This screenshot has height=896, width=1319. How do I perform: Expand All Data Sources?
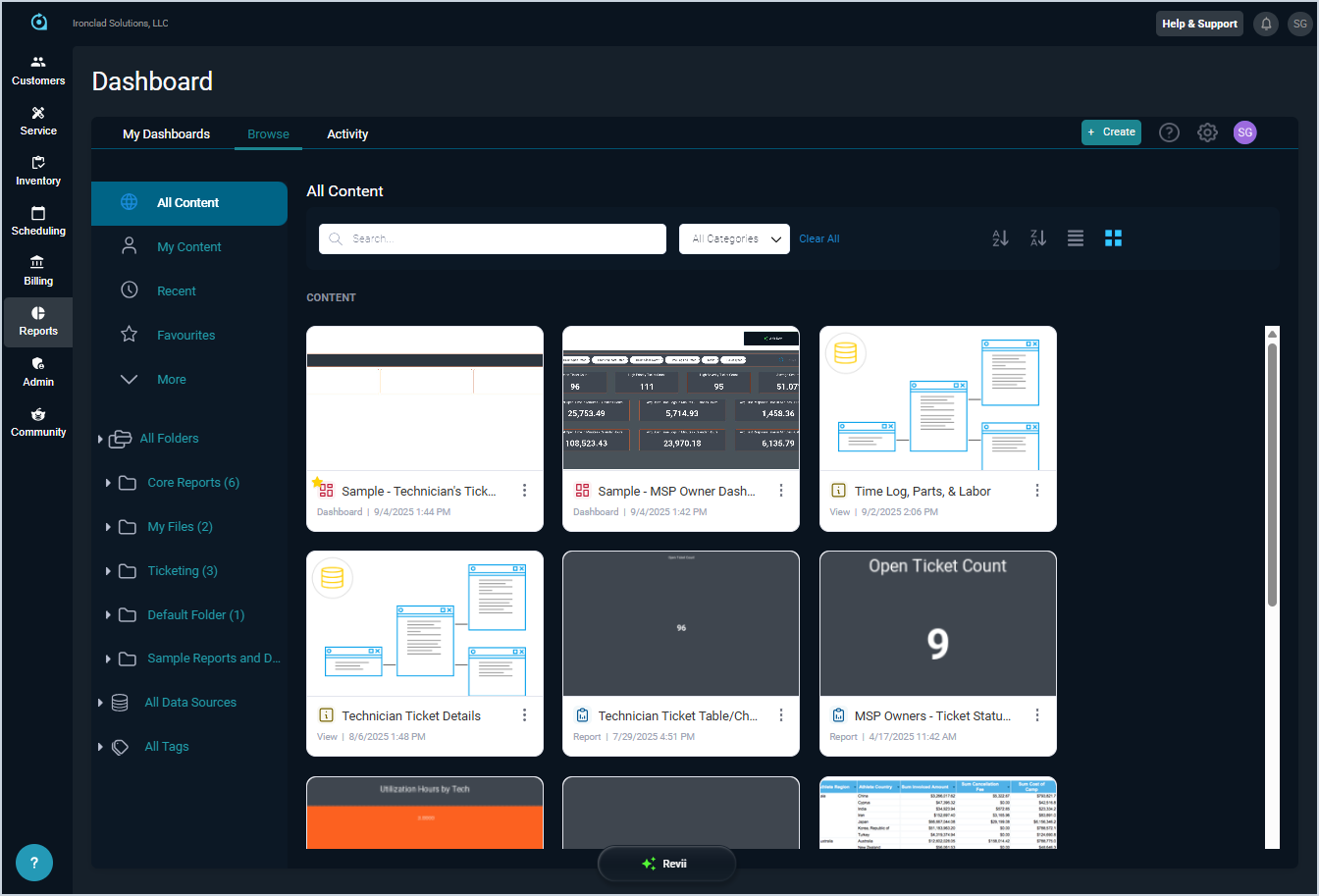tap(100, 703)
